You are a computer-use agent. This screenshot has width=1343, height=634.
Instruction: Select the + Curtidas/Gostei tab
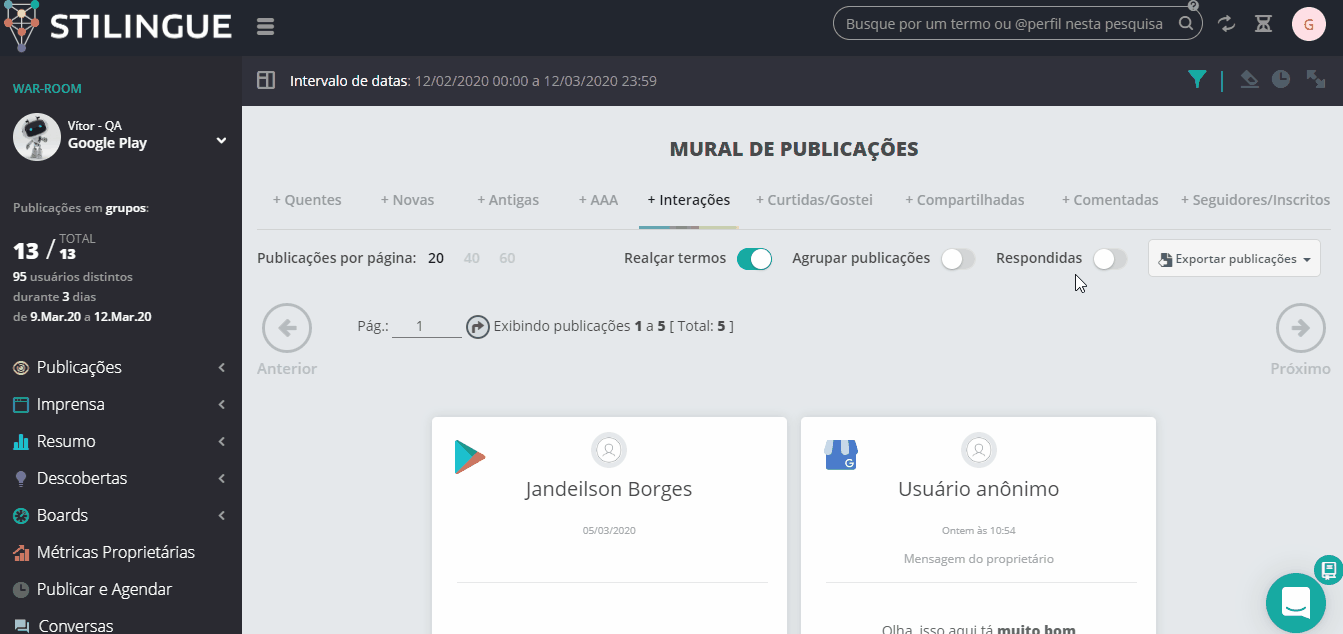pos(814,200)
